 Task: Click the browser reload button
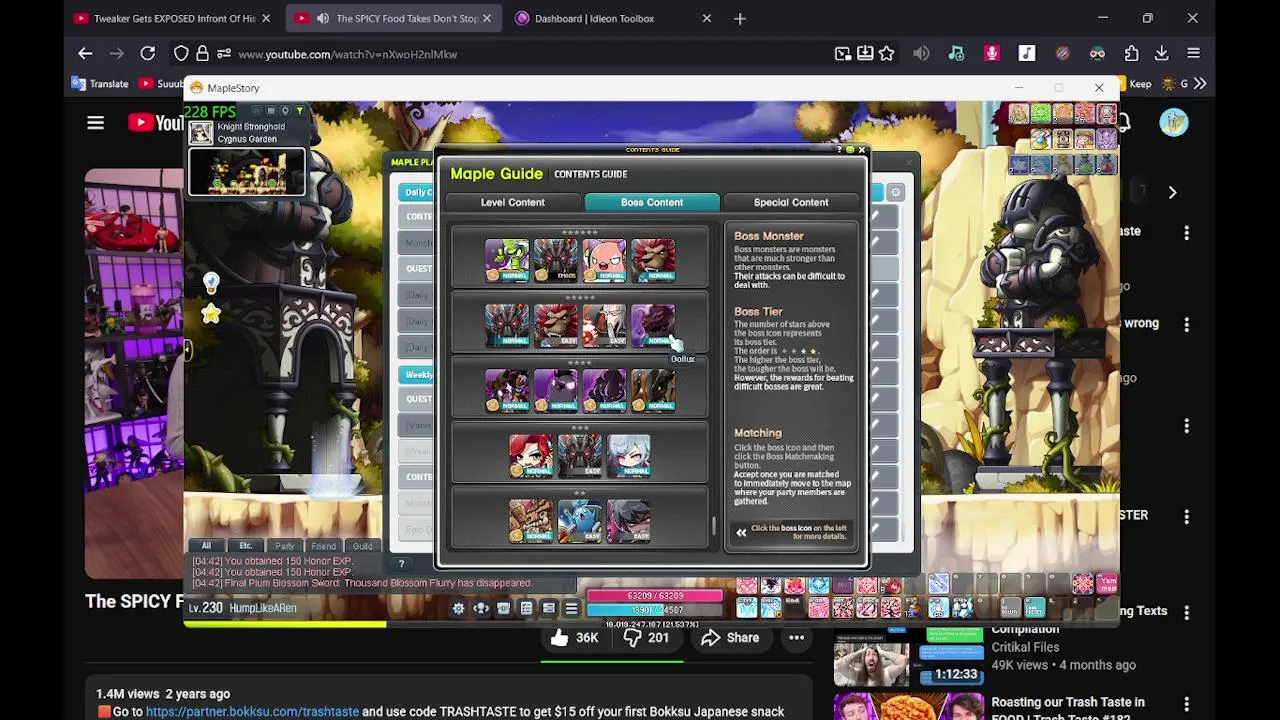tap(147, 54)
